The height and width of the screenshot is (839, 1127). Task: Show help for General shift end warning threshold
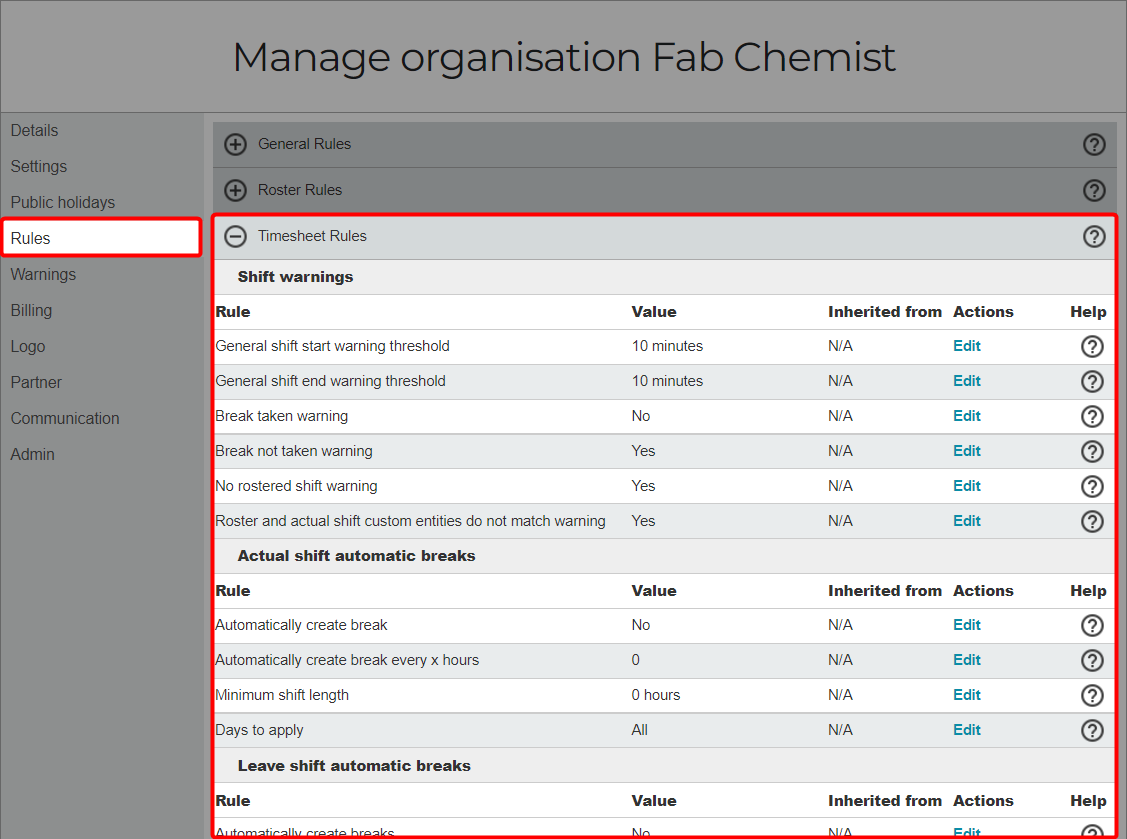1092,381
